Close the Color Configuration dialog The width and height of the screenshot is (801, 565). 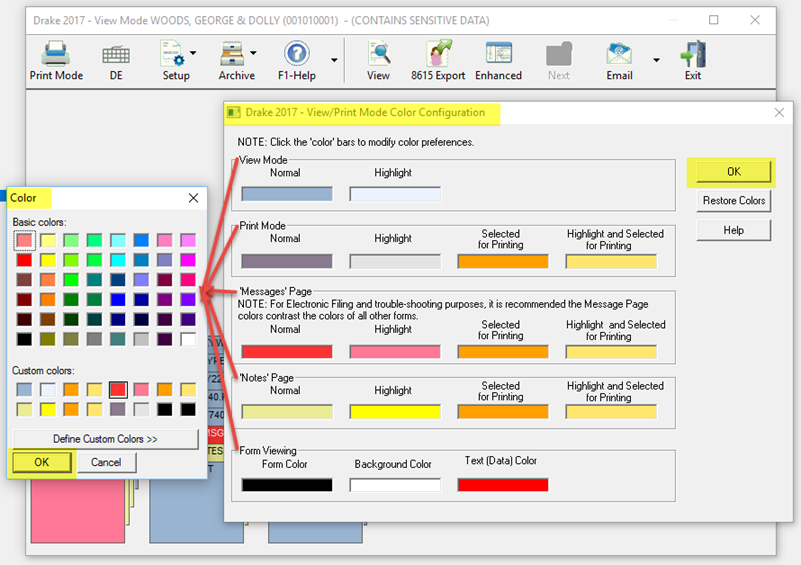(x=779, y=112)
